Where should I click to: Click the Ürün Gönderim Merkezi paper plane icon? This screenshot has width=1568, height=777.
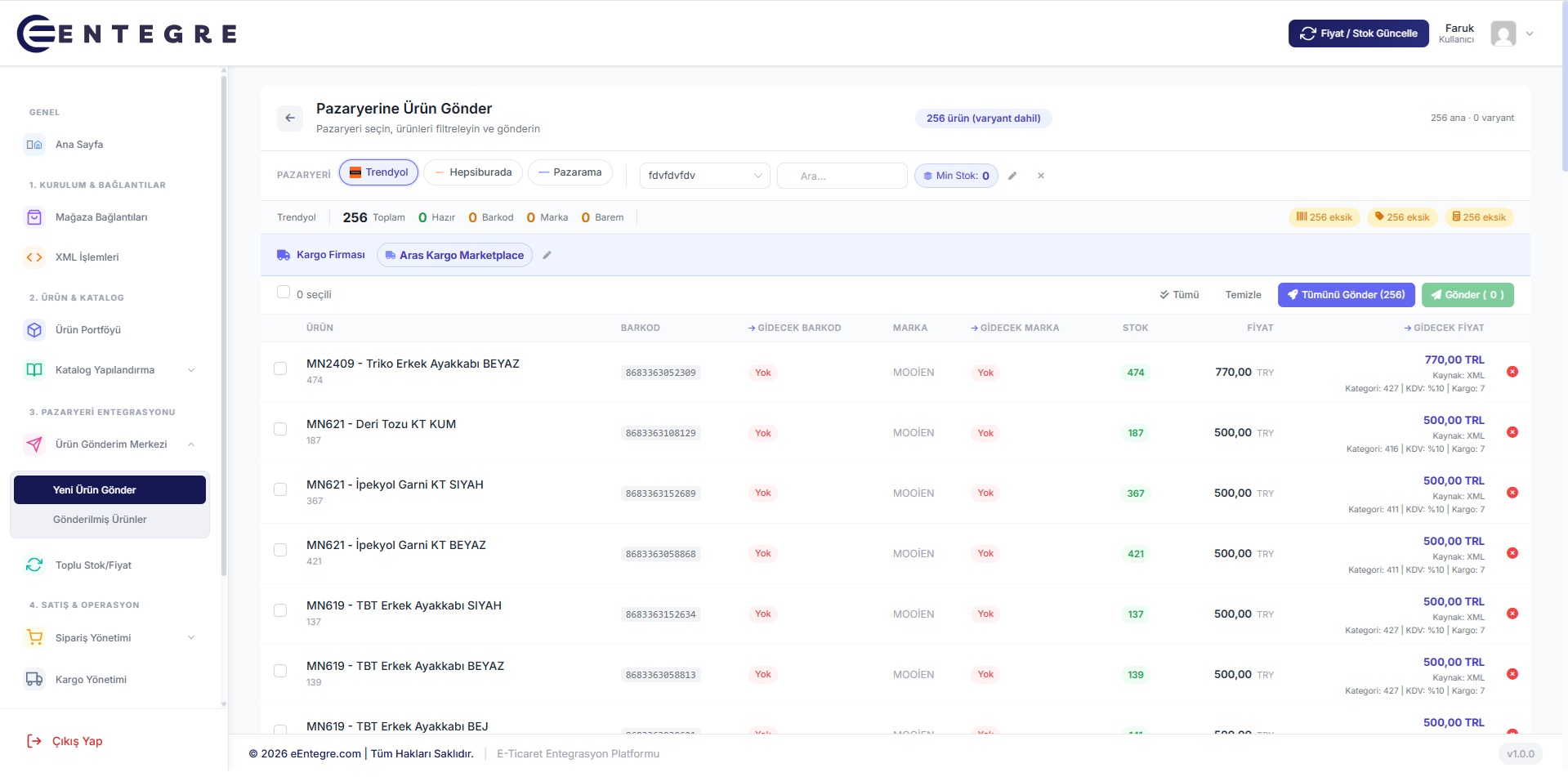(34, 444)
